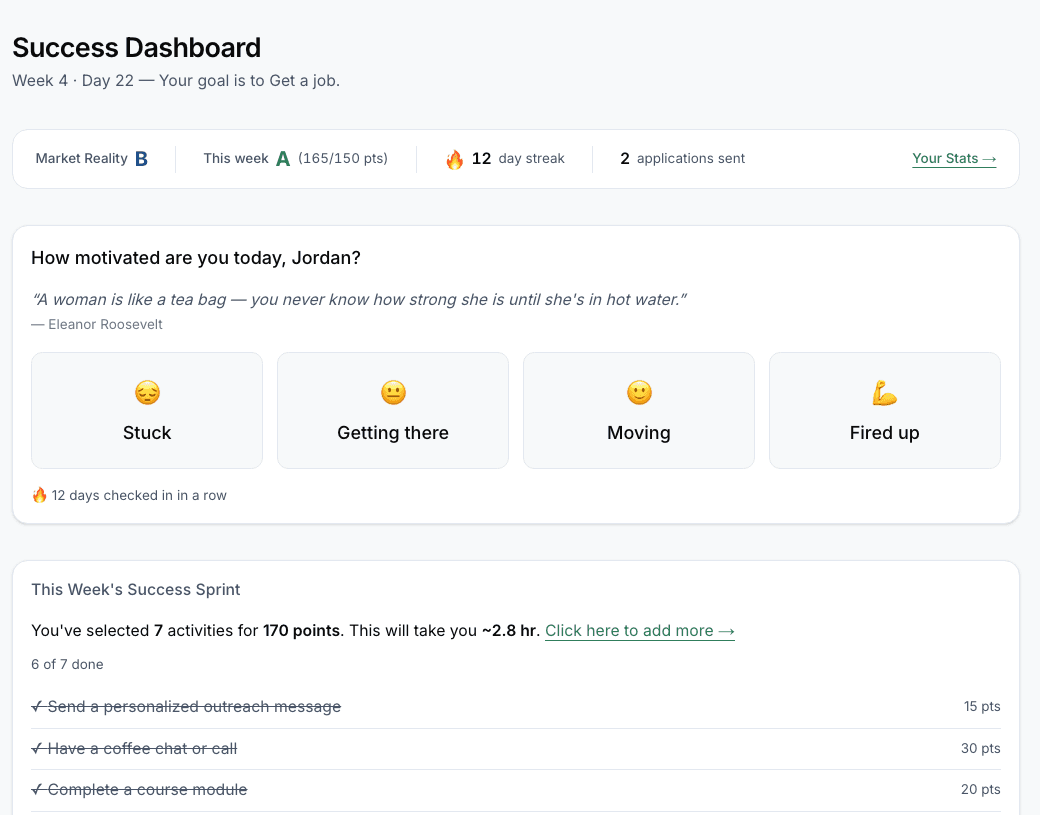Click 'This Week's Success Sprint' heading
The width and height of the screenshot is (1040, 815).
[135, 590]
